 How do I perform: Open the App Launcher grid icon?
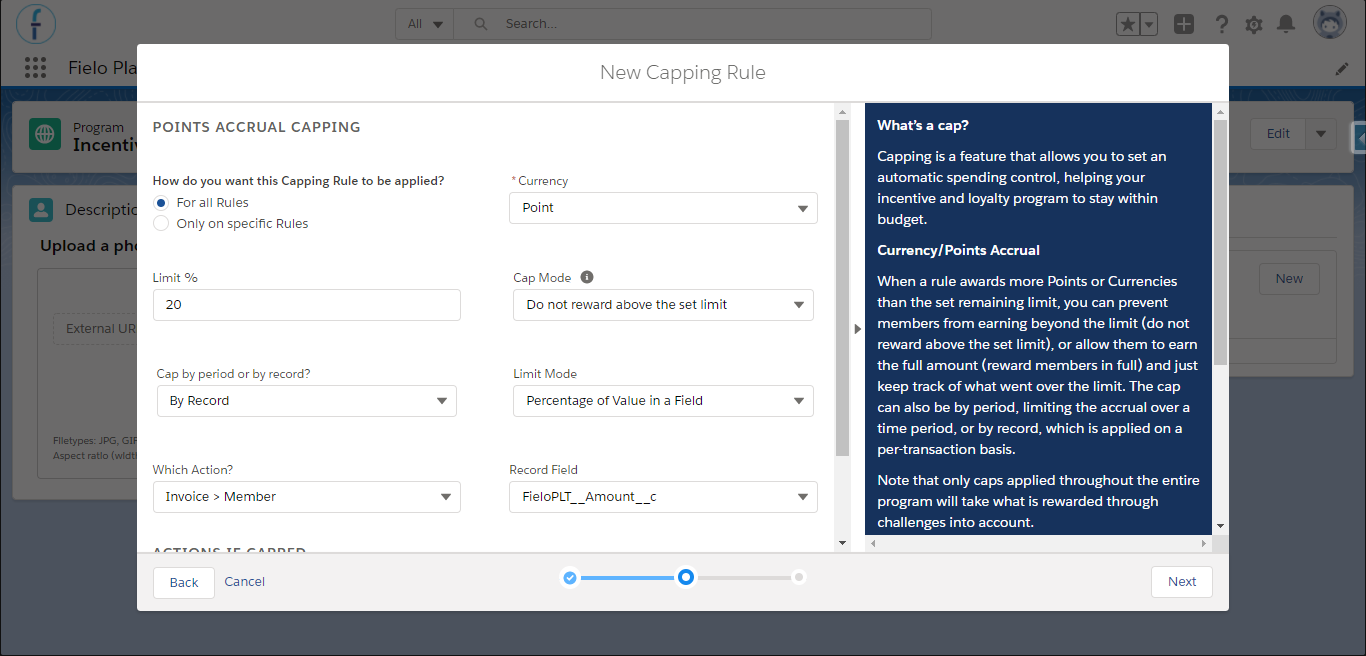pos(35,67)
